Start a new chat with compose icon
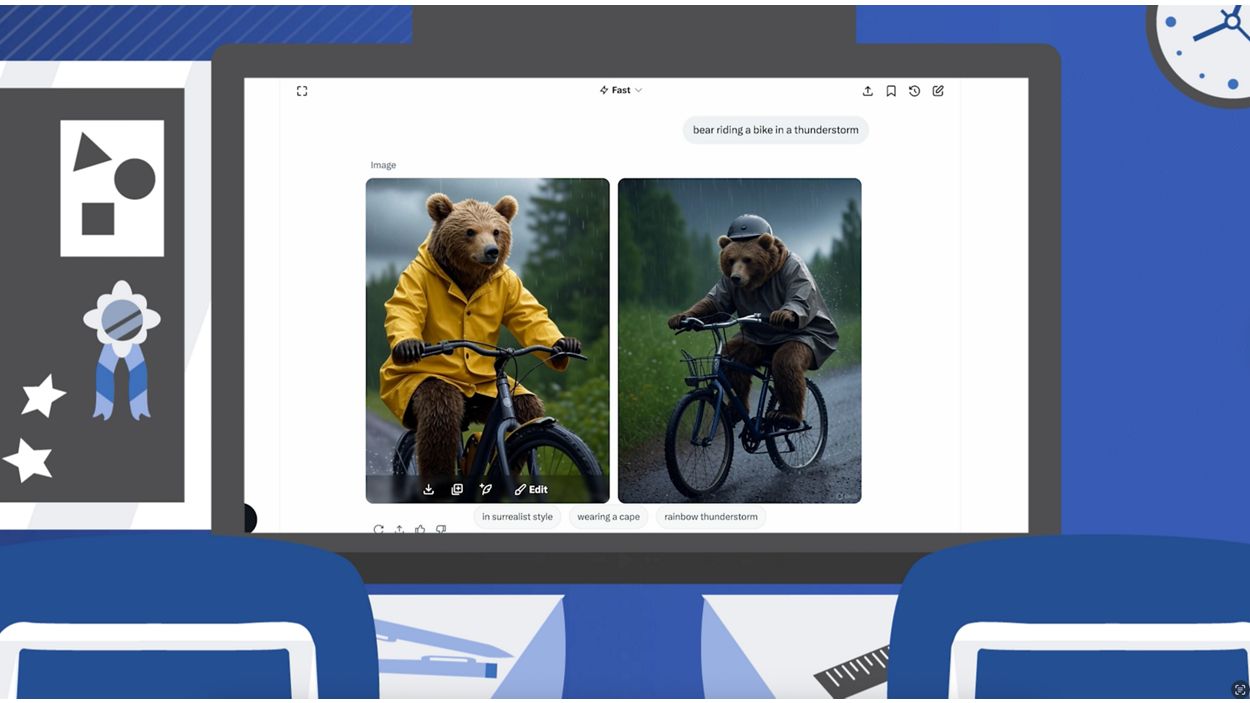This screenshot has height=703, width=1250. 938,91
